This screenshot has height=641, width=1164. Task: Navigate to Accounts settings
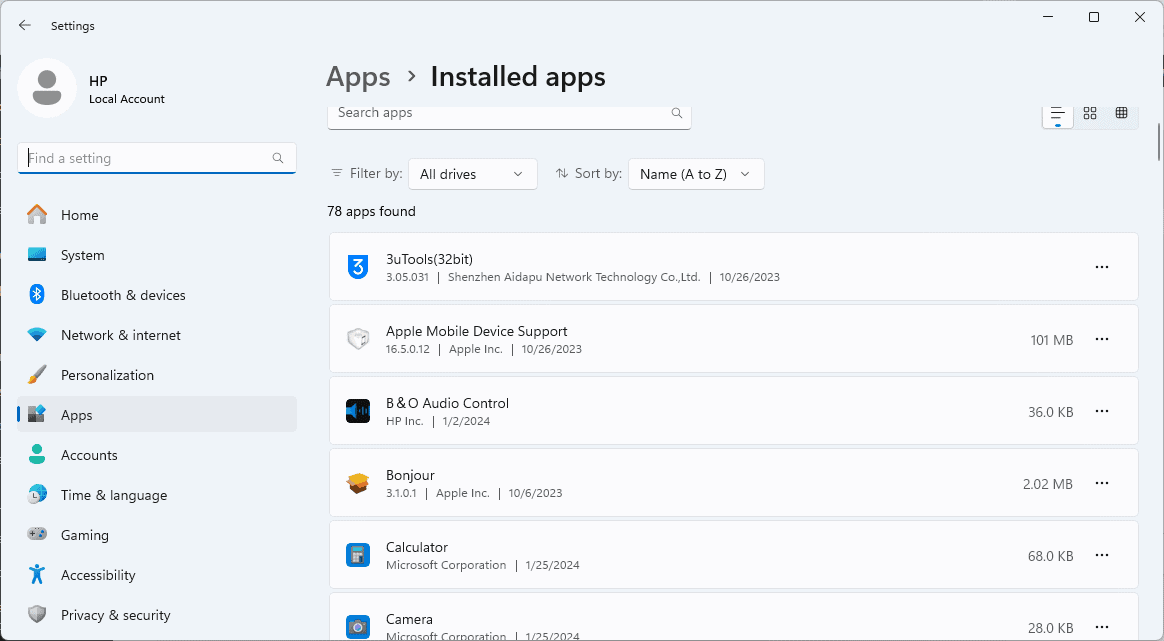pos(157,455)
